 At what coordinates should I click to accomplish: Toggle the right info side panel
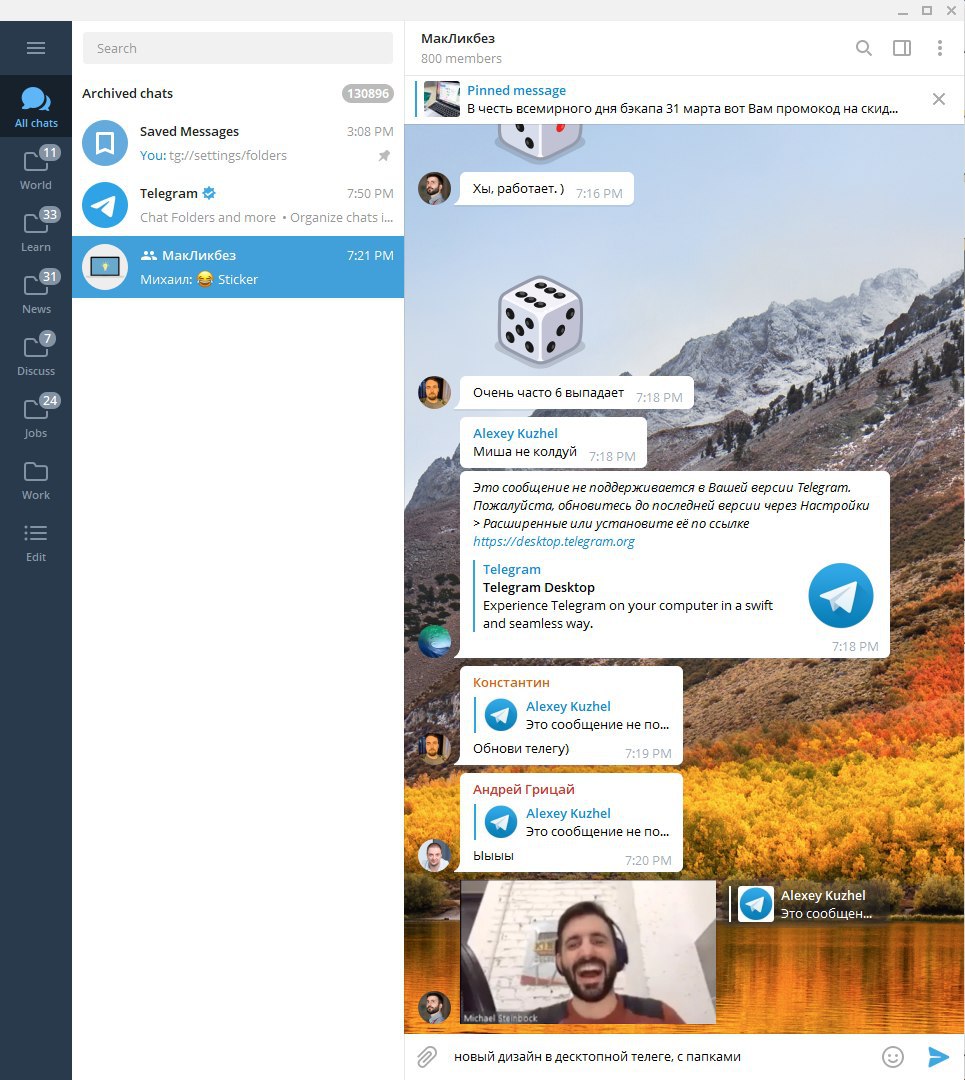click(x=902, y=48)
